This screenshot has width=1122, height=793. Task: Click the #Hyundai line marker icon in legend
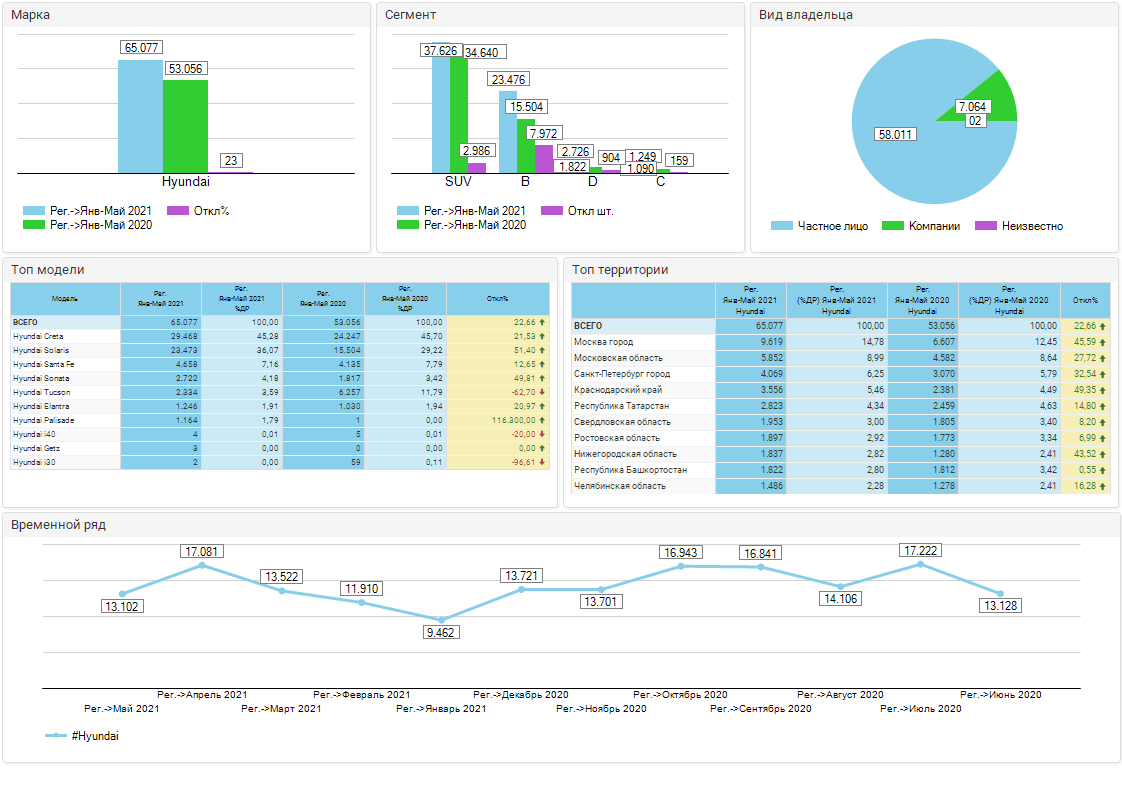56,736
